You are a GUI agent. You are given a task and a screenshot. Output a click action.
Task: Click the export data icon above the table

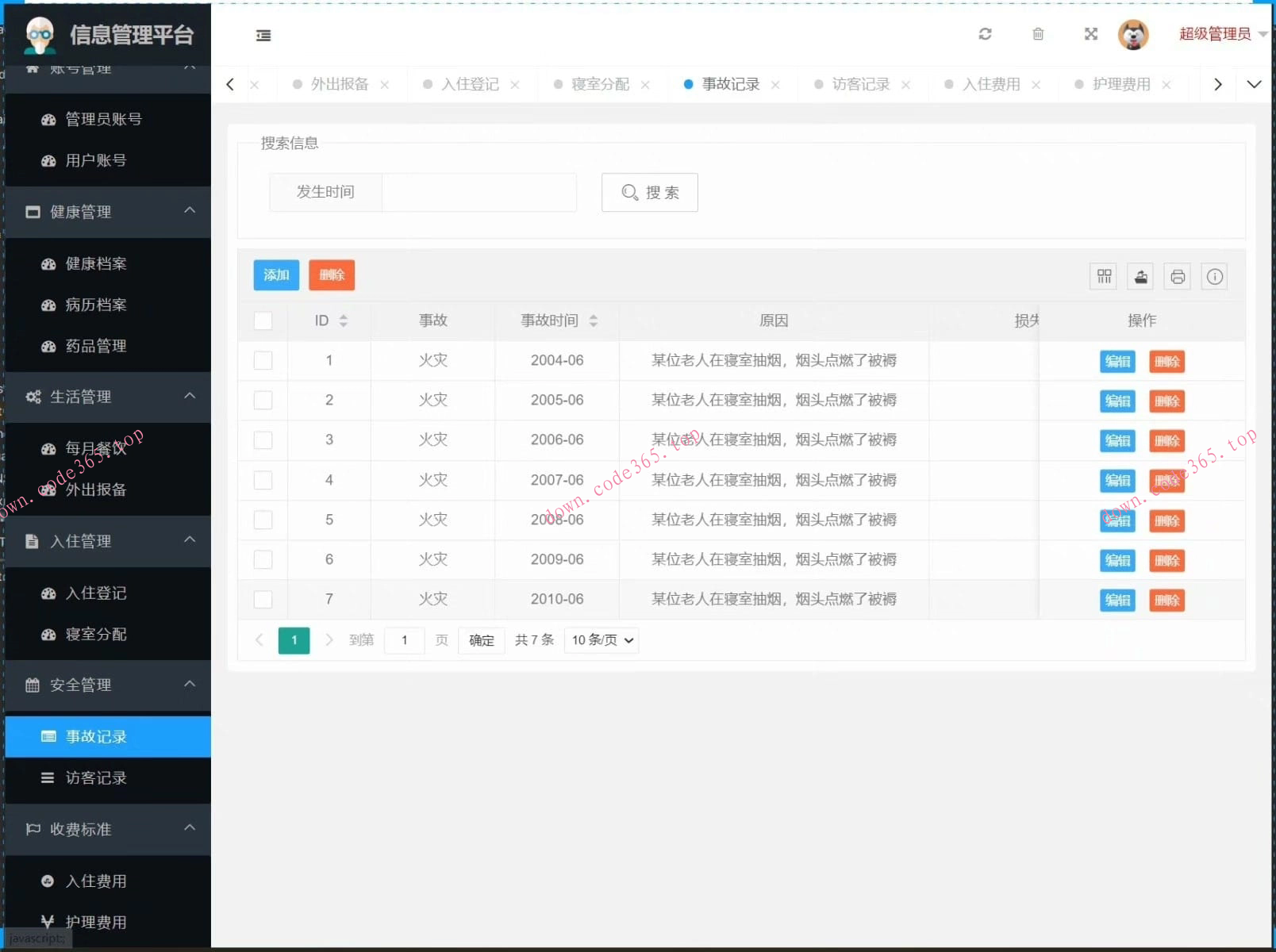pyautogui.click(x=1140, y=276)
